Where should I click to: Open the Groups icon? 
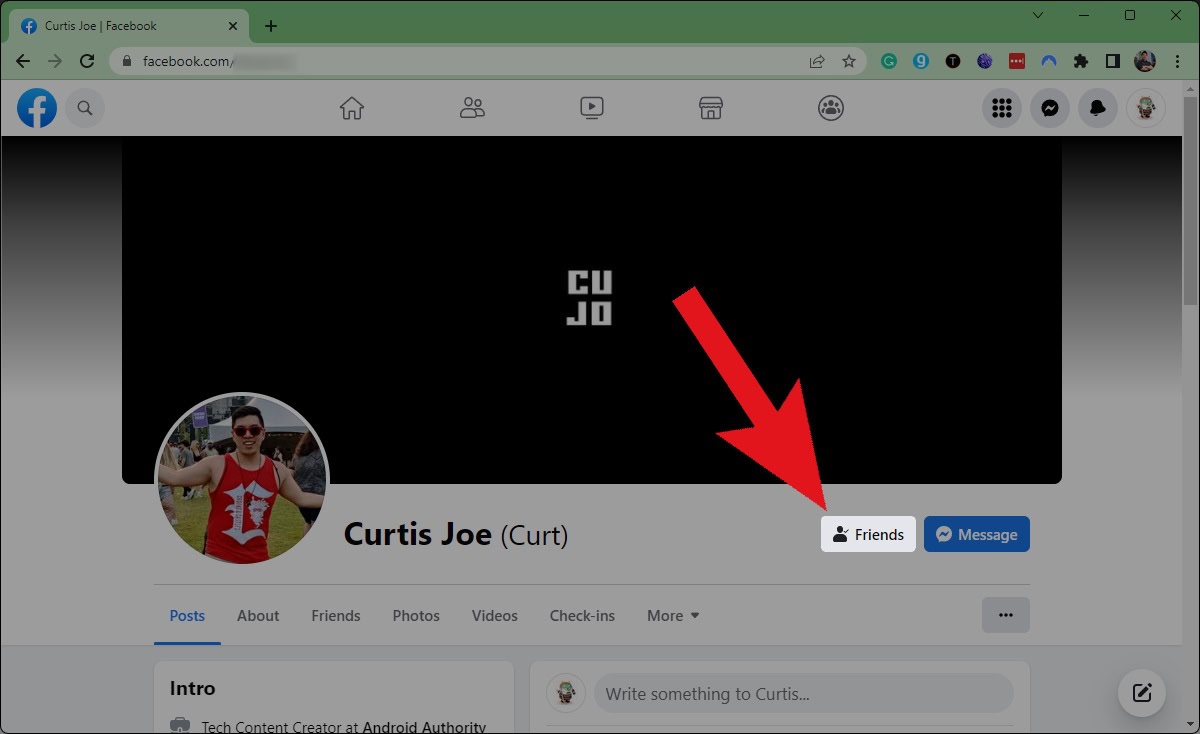pos(831,108)
